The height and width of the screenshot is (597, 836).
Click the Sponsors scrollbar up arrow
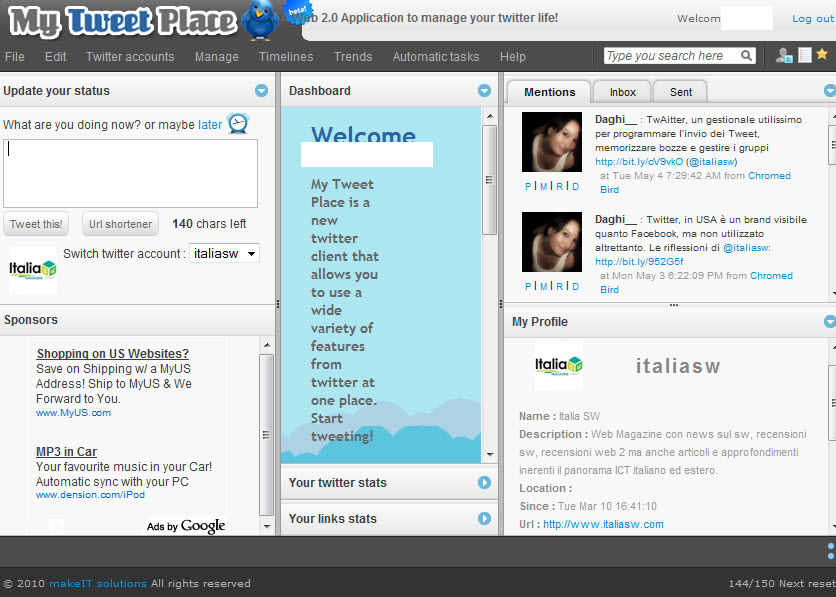(267, 345)
